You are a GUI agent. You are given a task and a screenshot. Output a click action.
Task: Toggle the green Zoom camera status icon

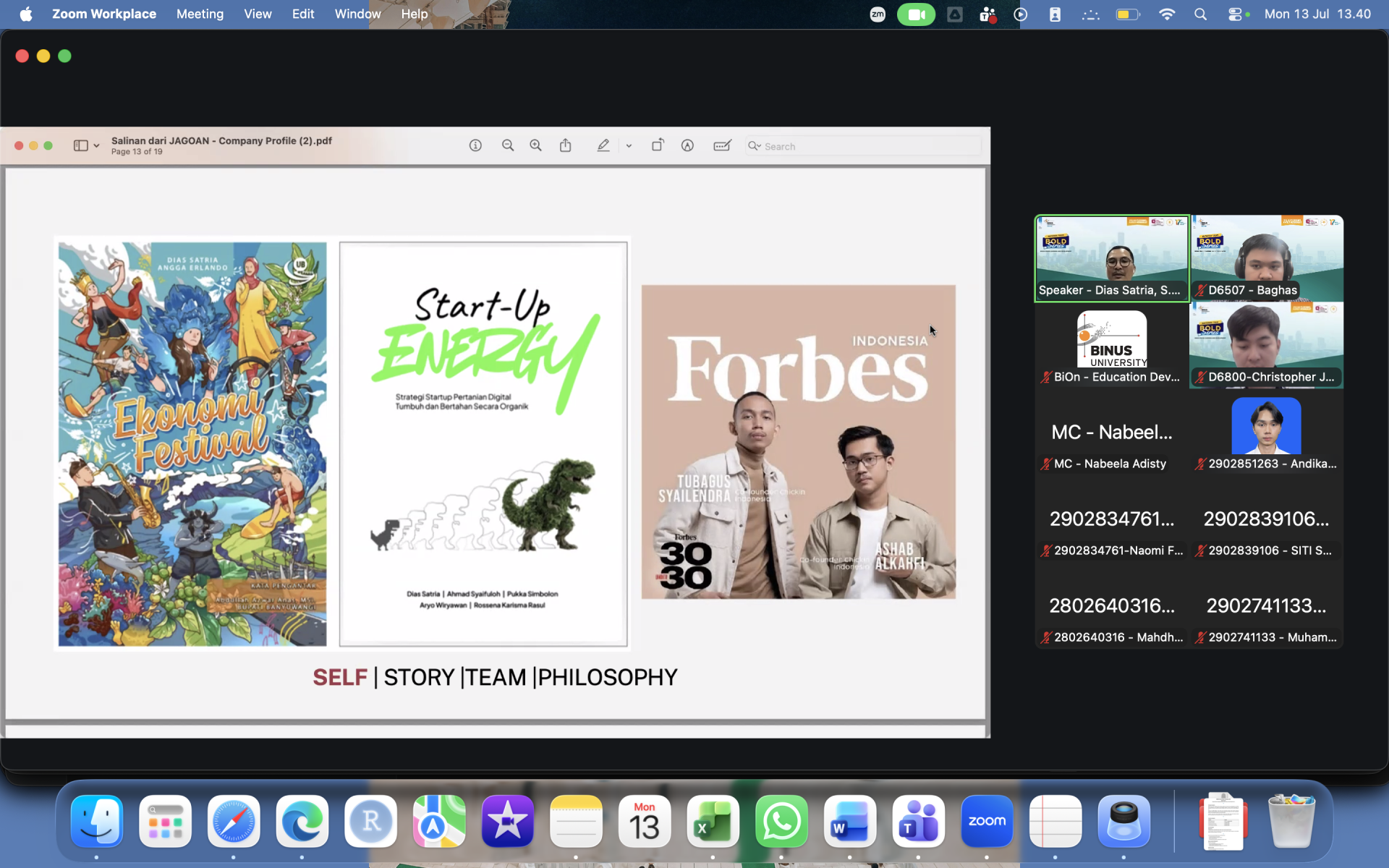point(916,14)
